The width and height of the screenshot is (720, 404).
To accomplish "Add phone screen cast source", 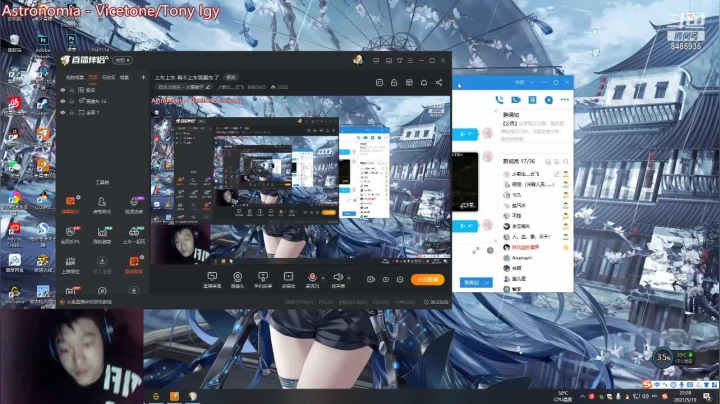I will (263, 280).
